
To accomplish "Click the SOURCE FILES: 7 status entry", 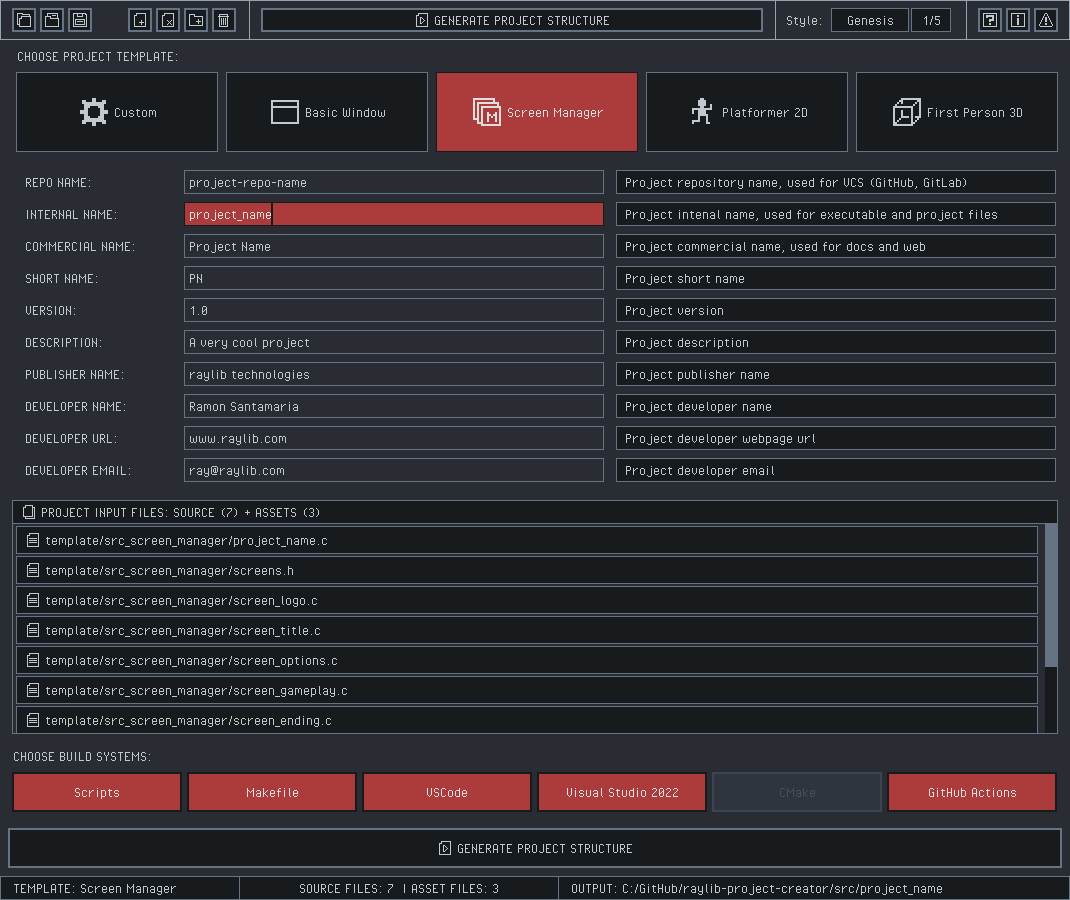I will pyautogui.click(x=347, y=888).
